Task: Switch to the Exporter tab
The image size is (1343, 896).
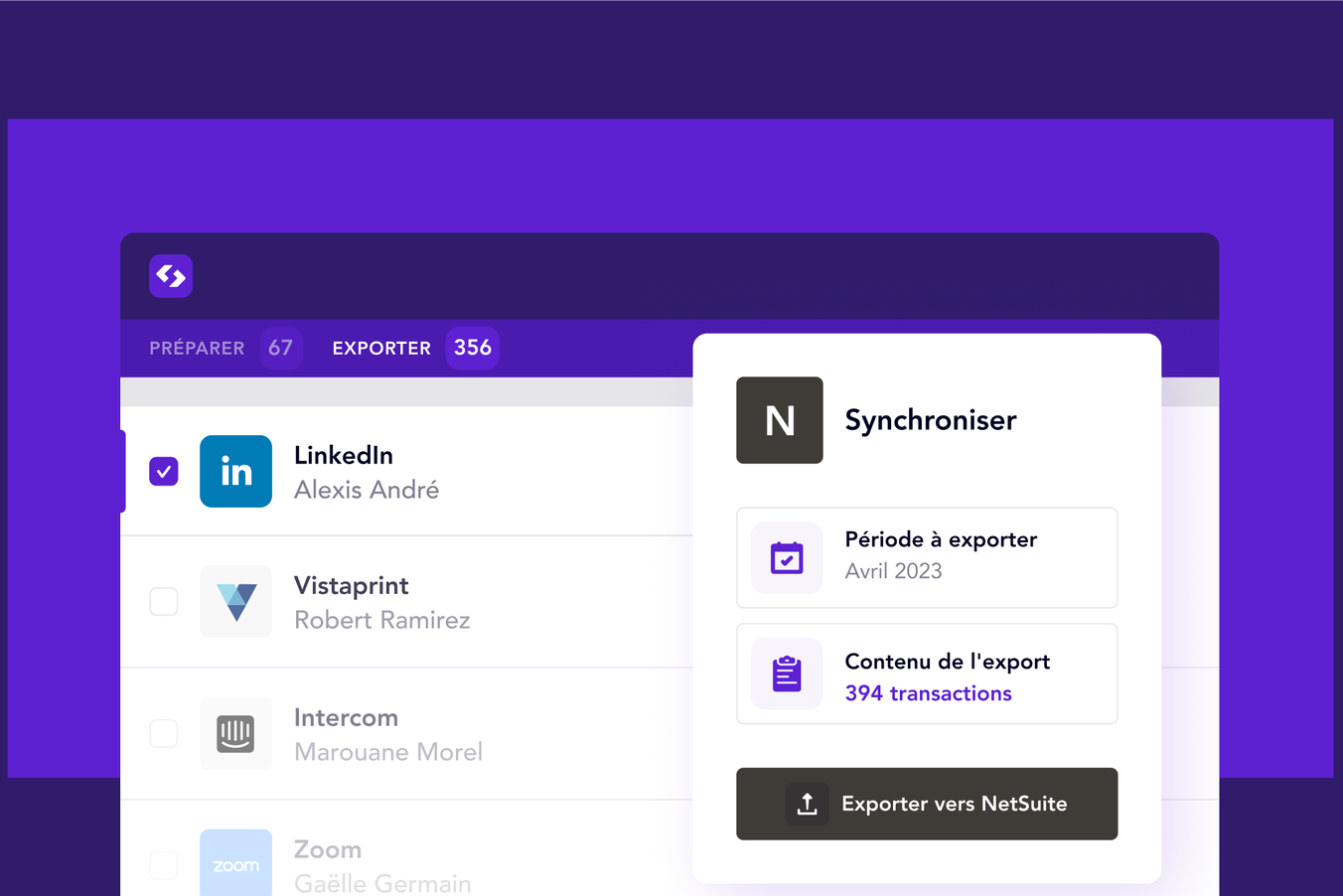Action: tap(382, 349)
